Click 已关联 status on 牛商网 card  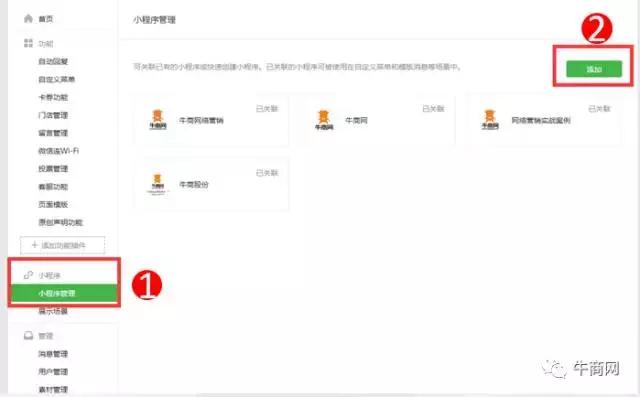433,109
